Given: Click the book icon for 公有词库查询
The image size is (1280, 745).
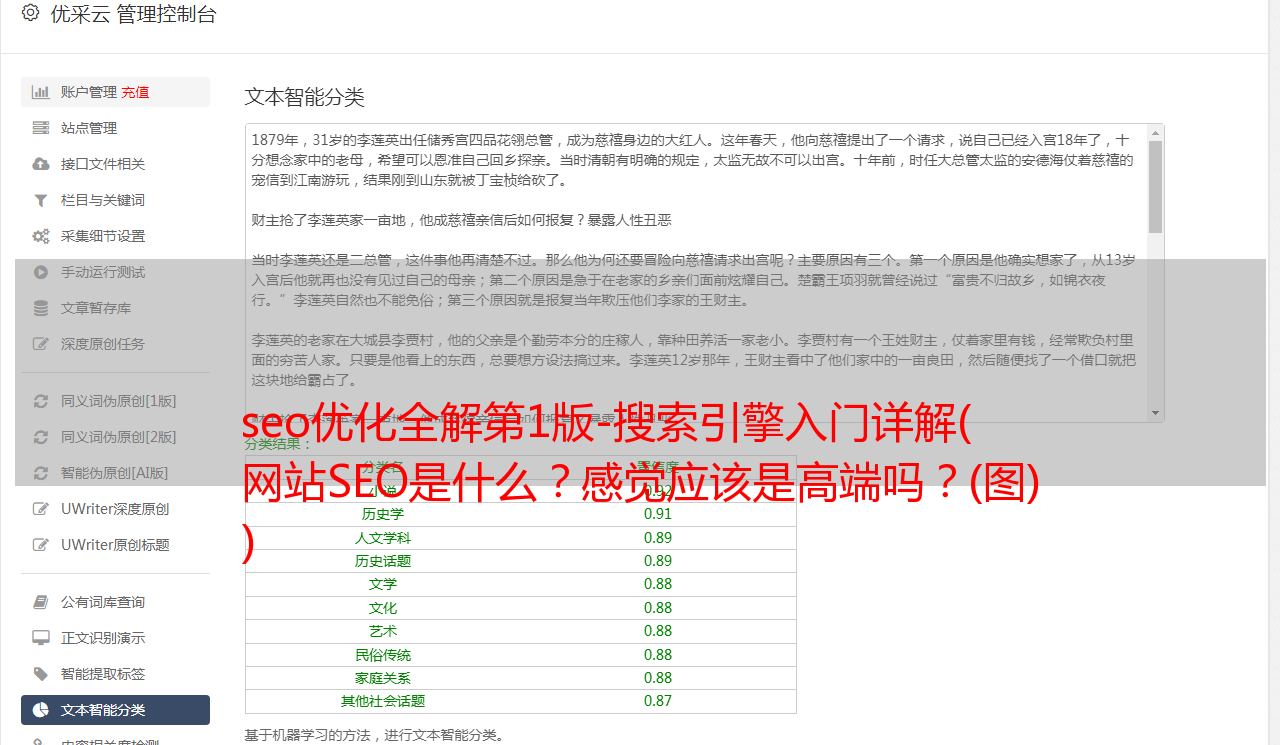Looking at the screenshot, I should 41,602.
